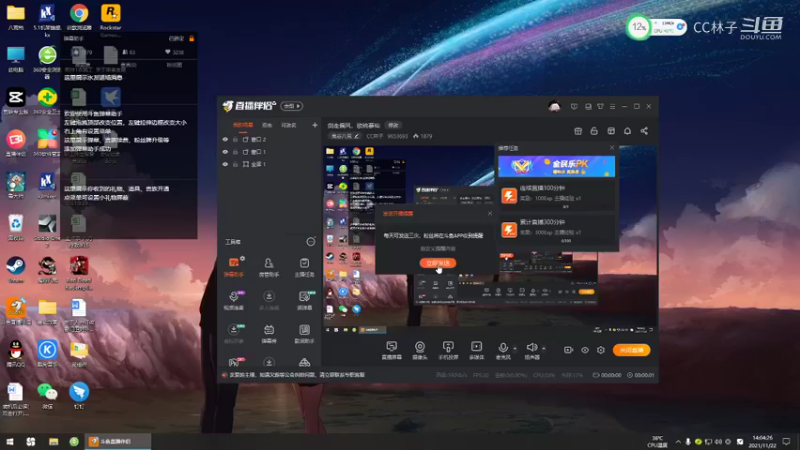
Task: Toggle the orange lock on danmaku overlay
Action: tap(192, 38)
